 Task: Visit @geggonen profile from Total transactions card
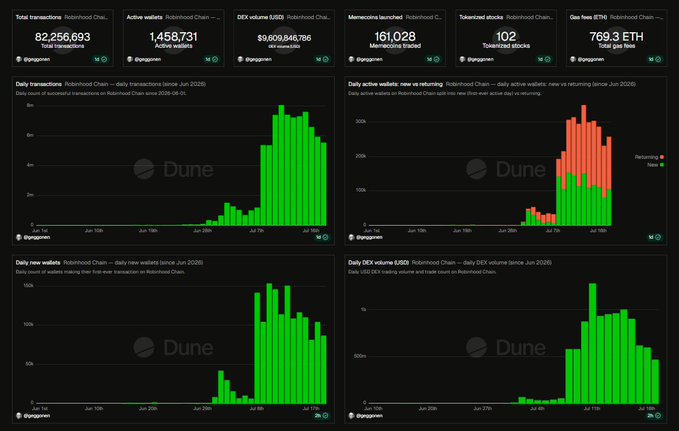36,59
